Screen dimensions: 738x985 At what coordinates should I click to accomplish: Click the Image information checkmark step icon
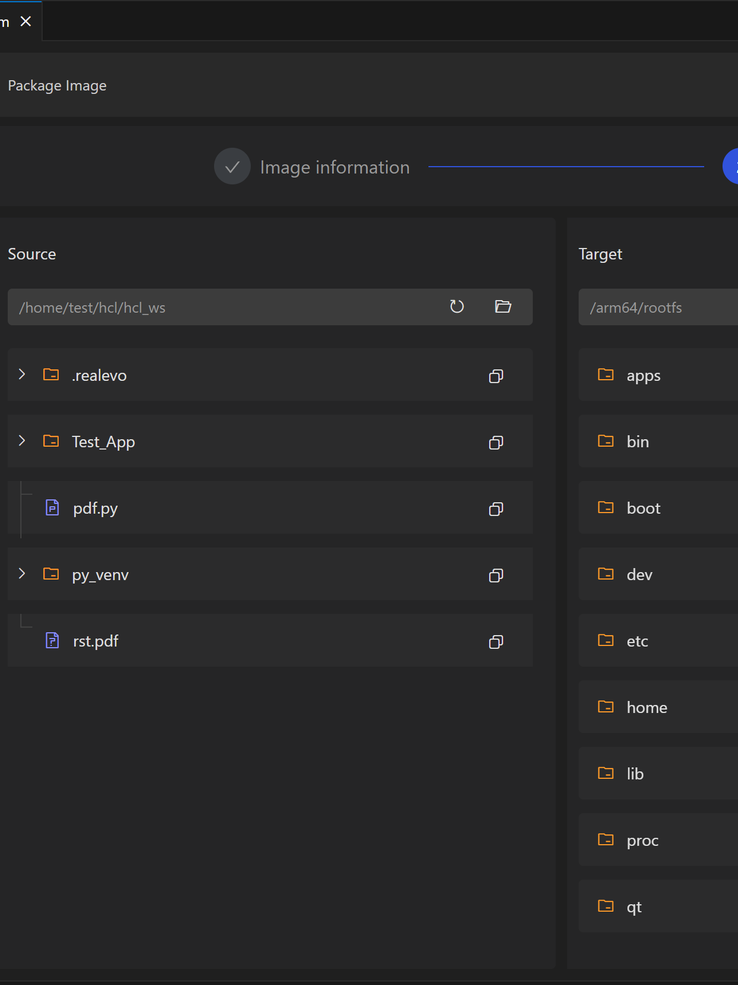(232, 166)
